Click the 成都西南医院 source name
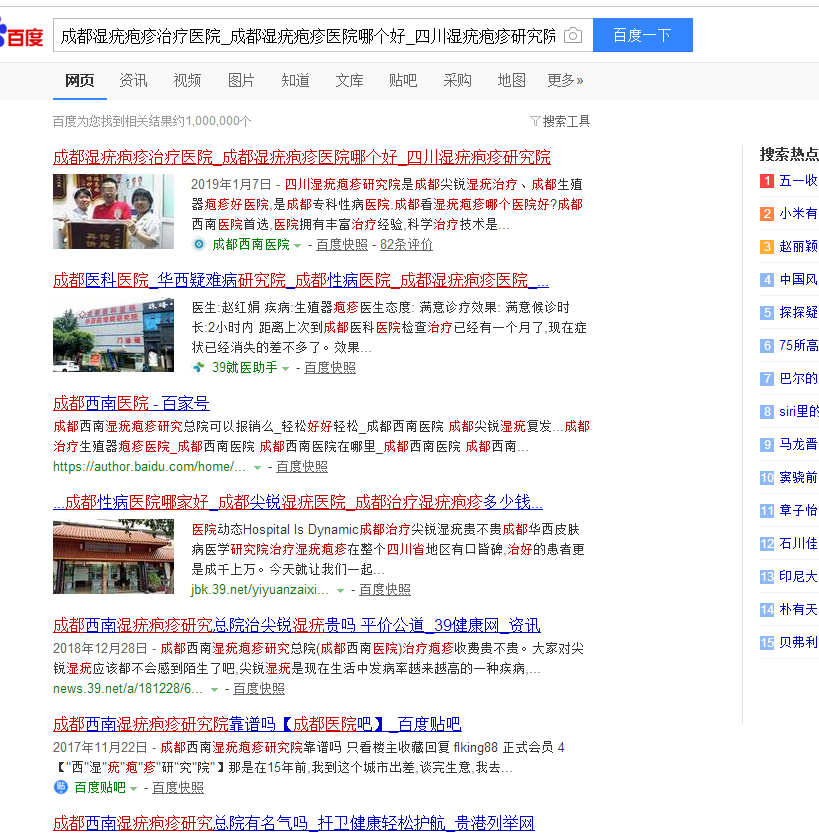 click(x=251, y=245)
